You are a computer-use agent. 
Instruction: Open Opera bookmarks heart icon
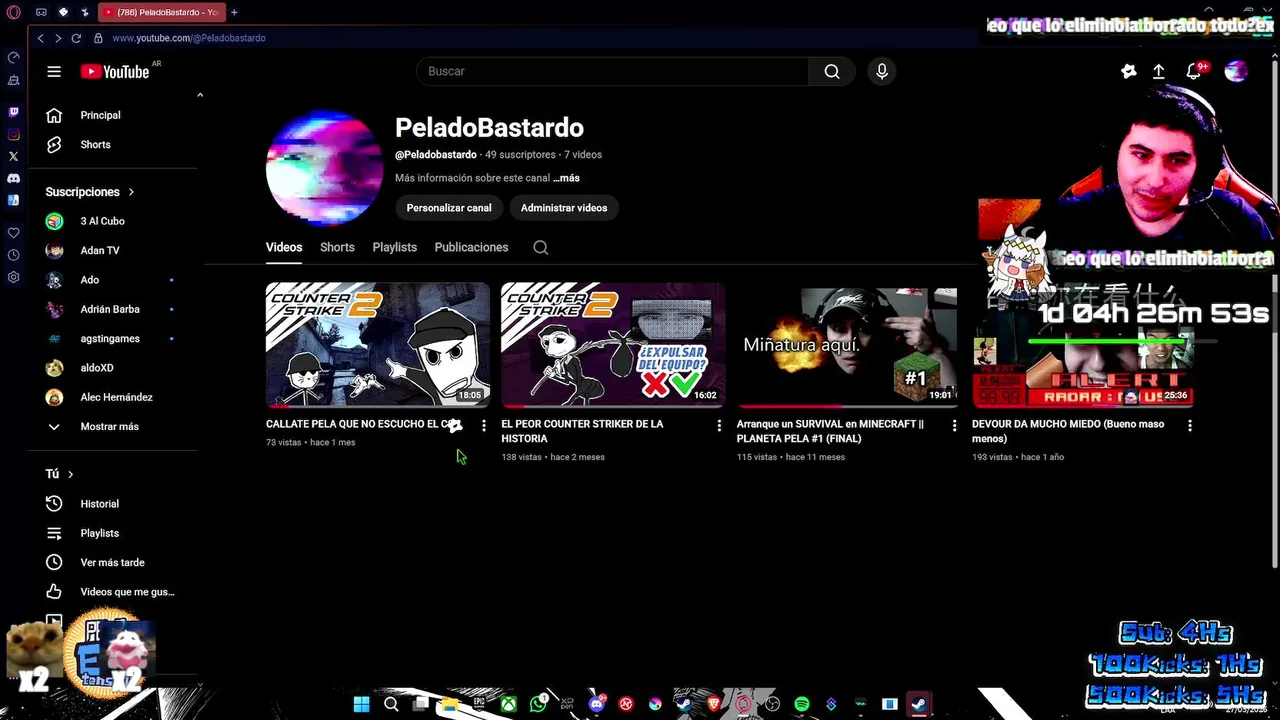coord(13,233)
